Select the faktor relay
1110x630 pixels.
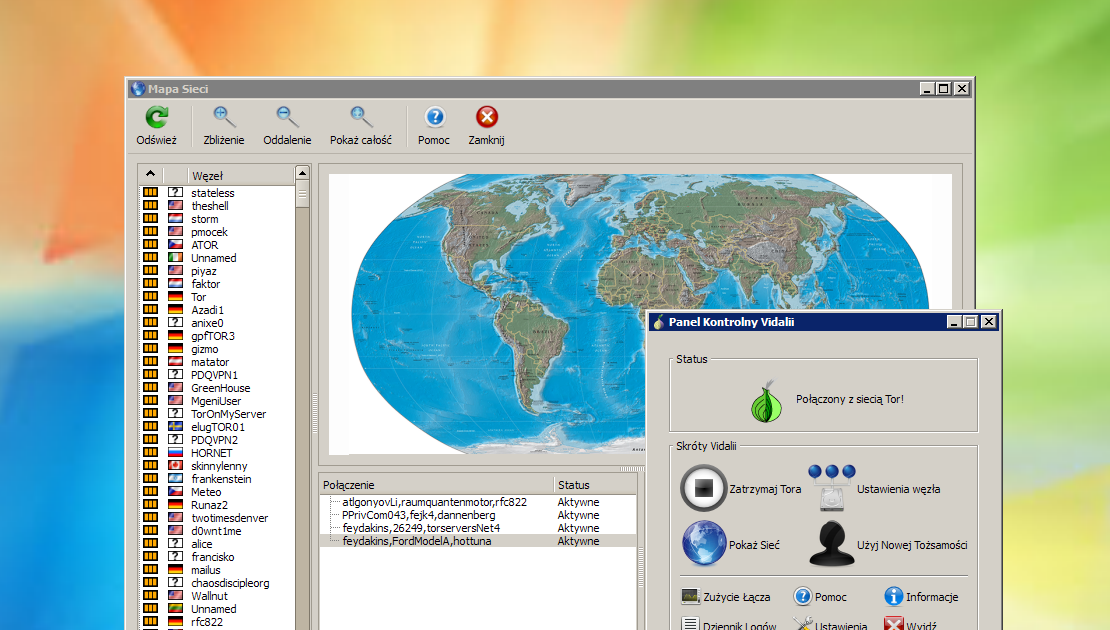pos(205,284)
